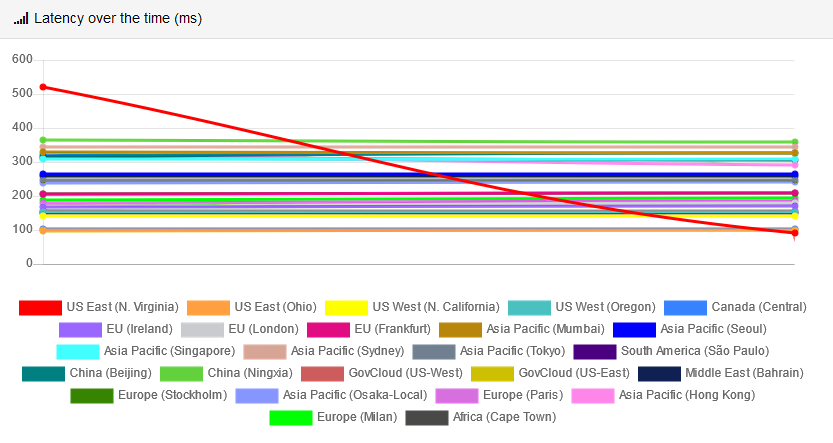Click the 100 y-axis label
833x443 pixels.
(x=22, y=229)
